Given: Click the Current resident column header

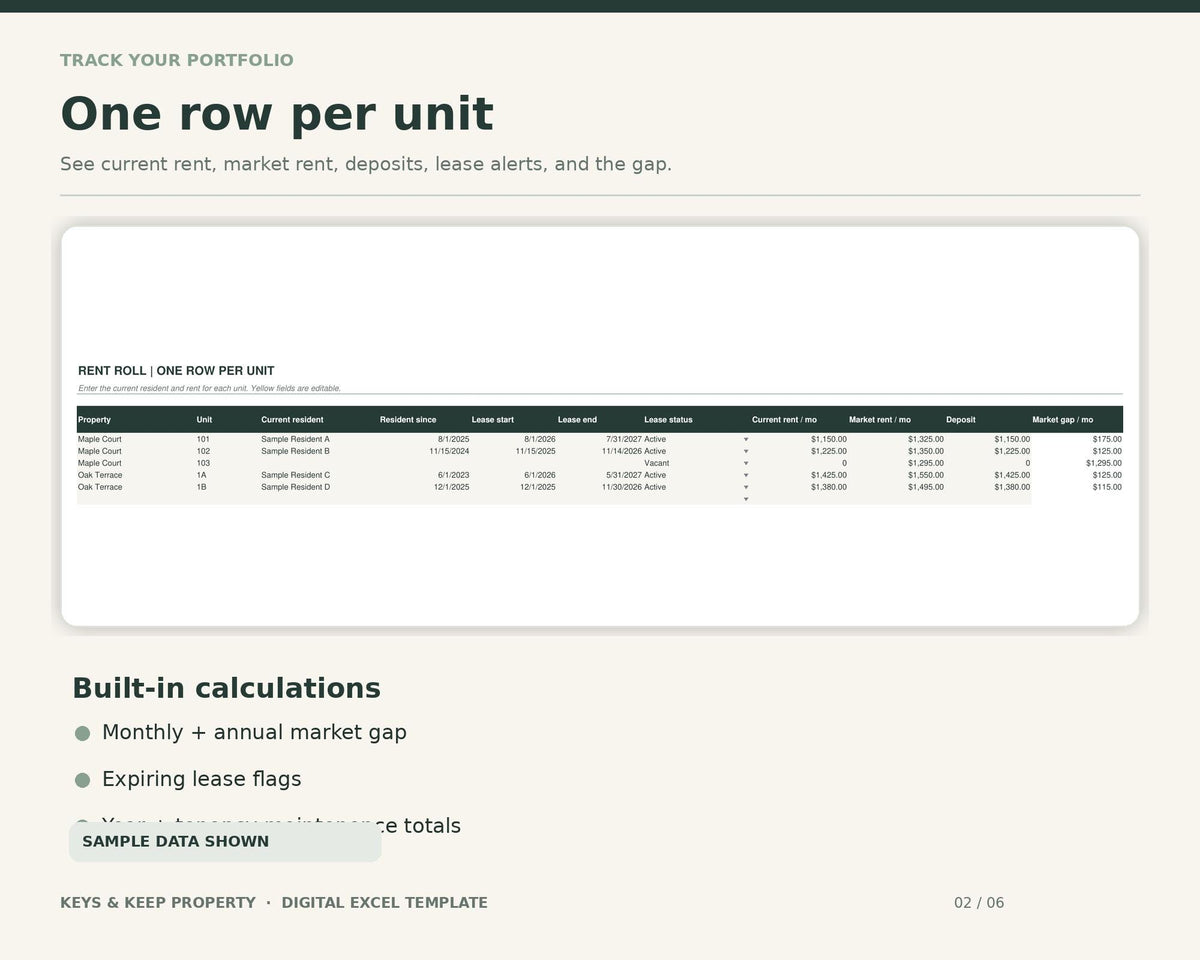Looking at the screenshot, I should point(292,420).
